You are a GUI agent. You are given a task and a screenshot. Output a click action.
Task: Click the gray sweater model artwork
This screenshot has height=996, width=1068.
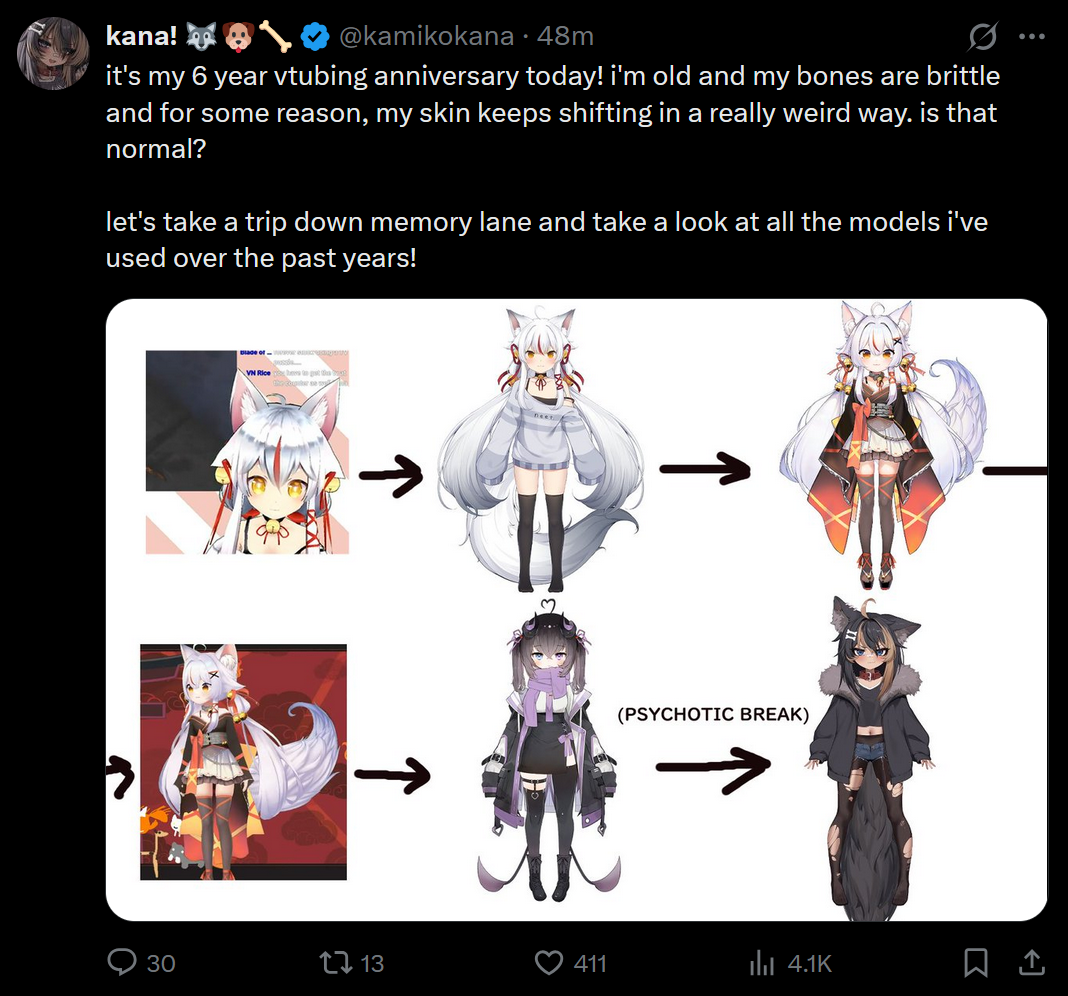pos(539,450)
